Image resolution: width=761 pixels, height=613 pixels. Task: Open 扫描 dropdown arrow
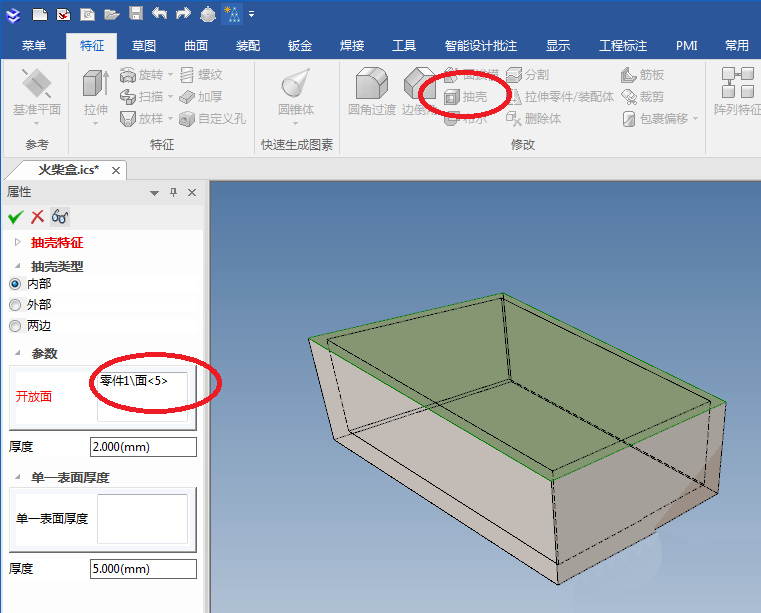tap(170, 97)
